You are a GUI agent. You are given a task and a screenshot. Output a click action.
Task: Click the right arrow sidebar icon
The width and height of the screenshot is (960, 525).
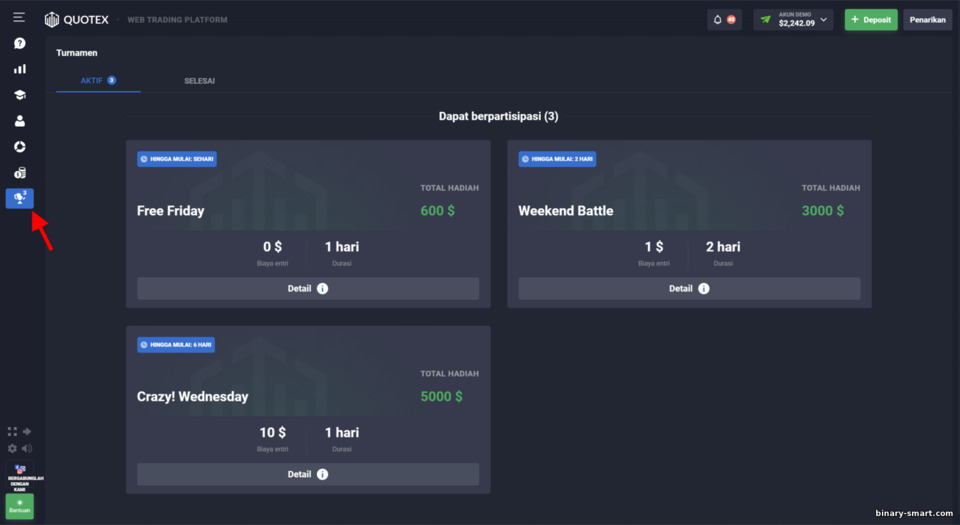point(27,431)
